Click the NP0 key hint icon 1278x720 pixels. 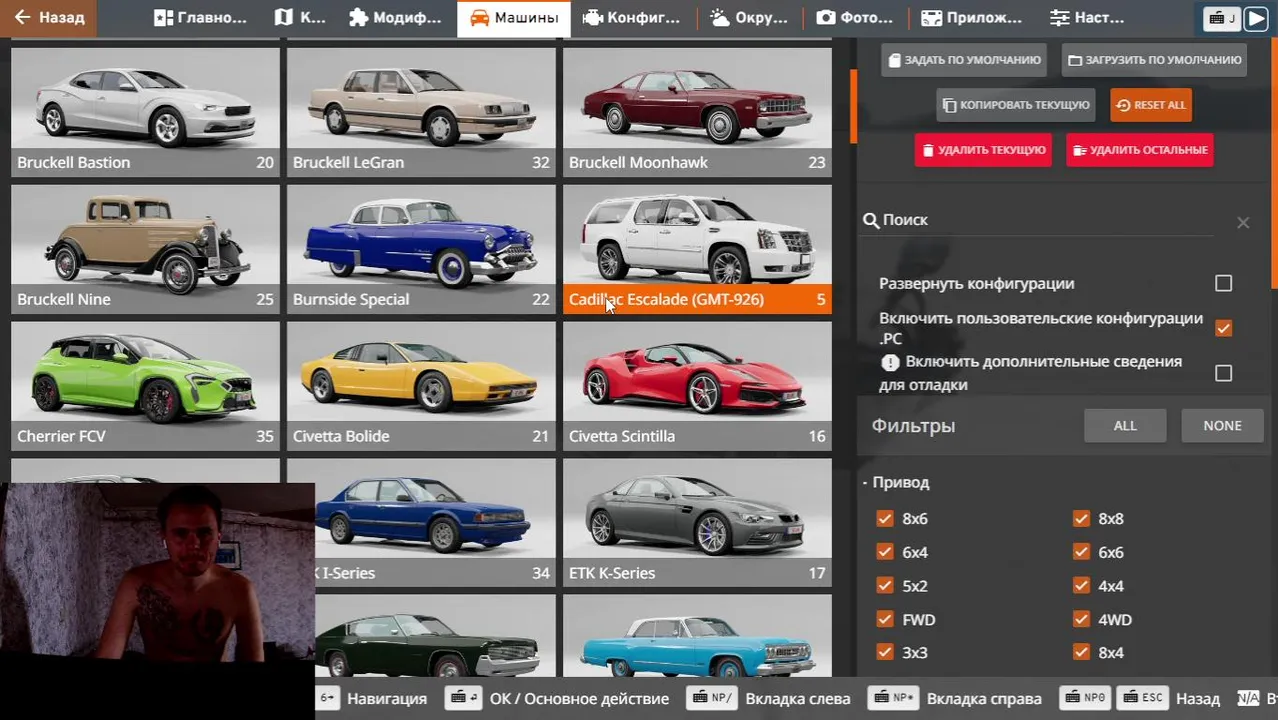pos(1084,698)
